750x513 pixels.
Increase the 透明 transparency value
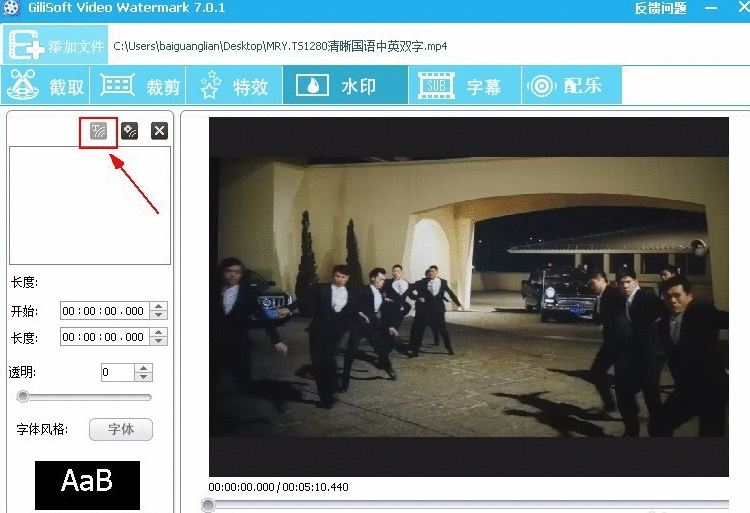coord(143,368)
